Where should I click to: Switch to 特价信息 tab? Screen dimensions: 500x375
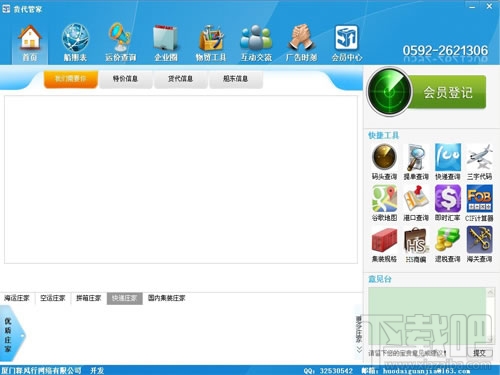tap(125, 79)
